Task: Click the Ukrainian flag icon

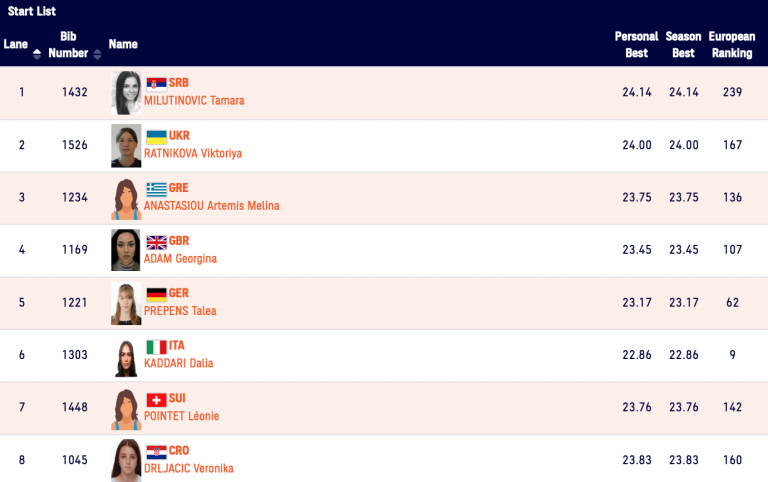Action: point(156,136)
